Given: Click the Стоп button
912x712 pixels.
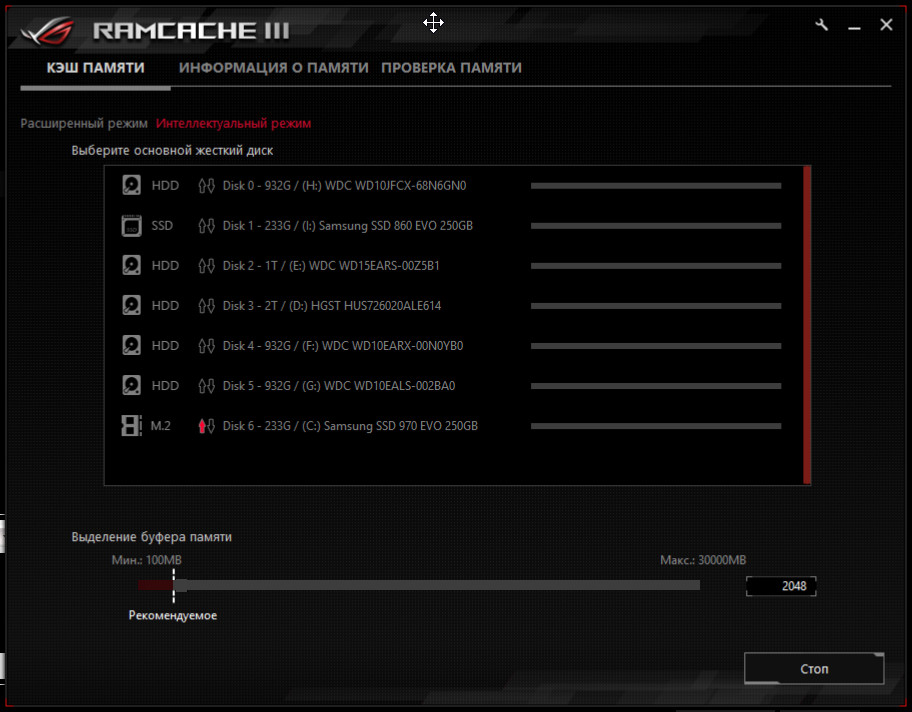Looking at the screenshot, I should [814, 669].
